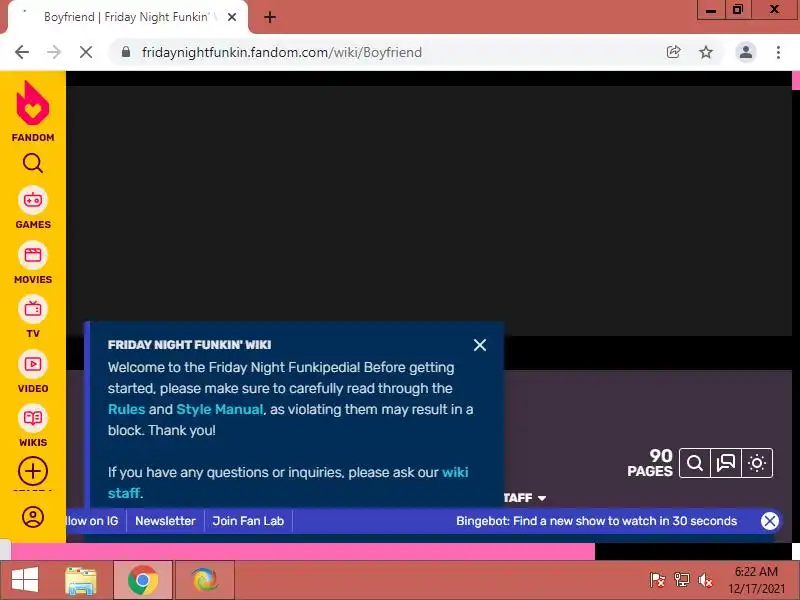The height and width of the screenshot is (600, 800).
Task: Go forward in browser history
Action: coord(54,52)
